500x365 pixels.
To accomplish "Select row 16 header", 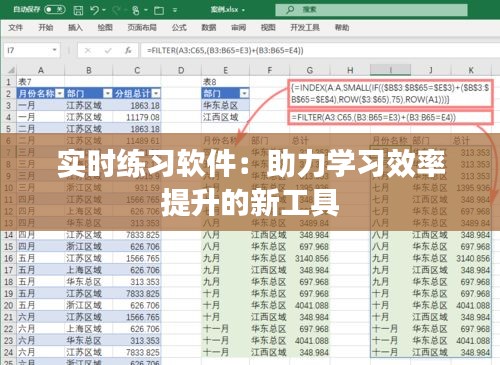I will (x=9, y=258).
